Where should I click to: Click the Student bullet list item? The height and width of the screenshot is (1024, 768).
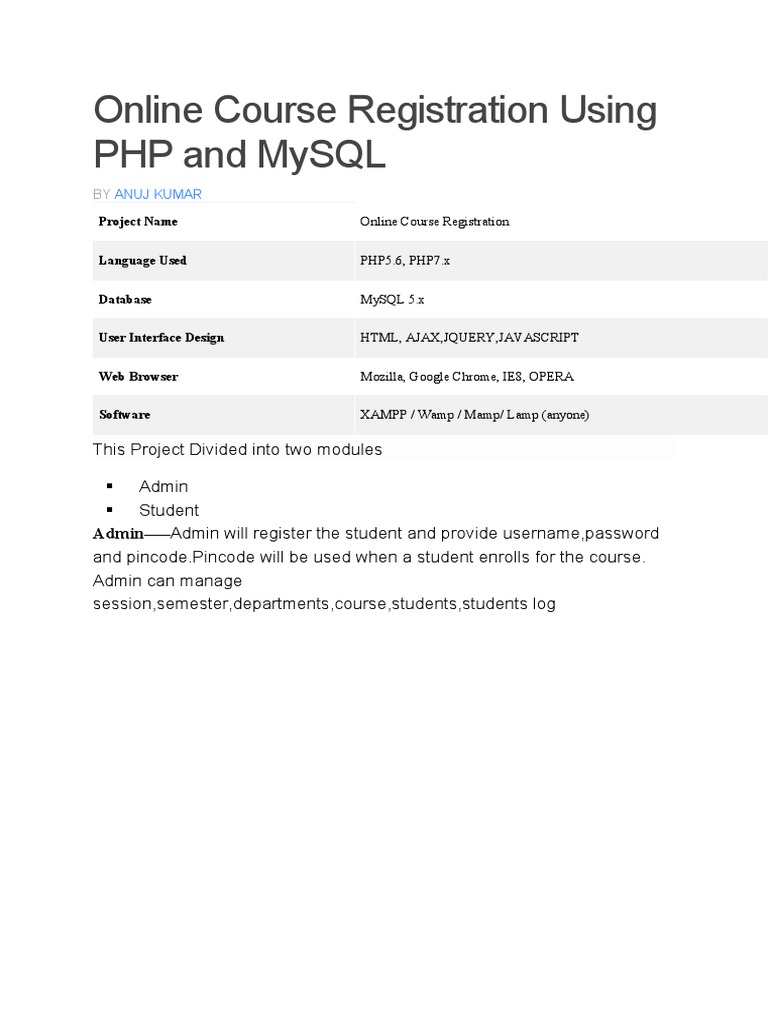coord(169,510)
